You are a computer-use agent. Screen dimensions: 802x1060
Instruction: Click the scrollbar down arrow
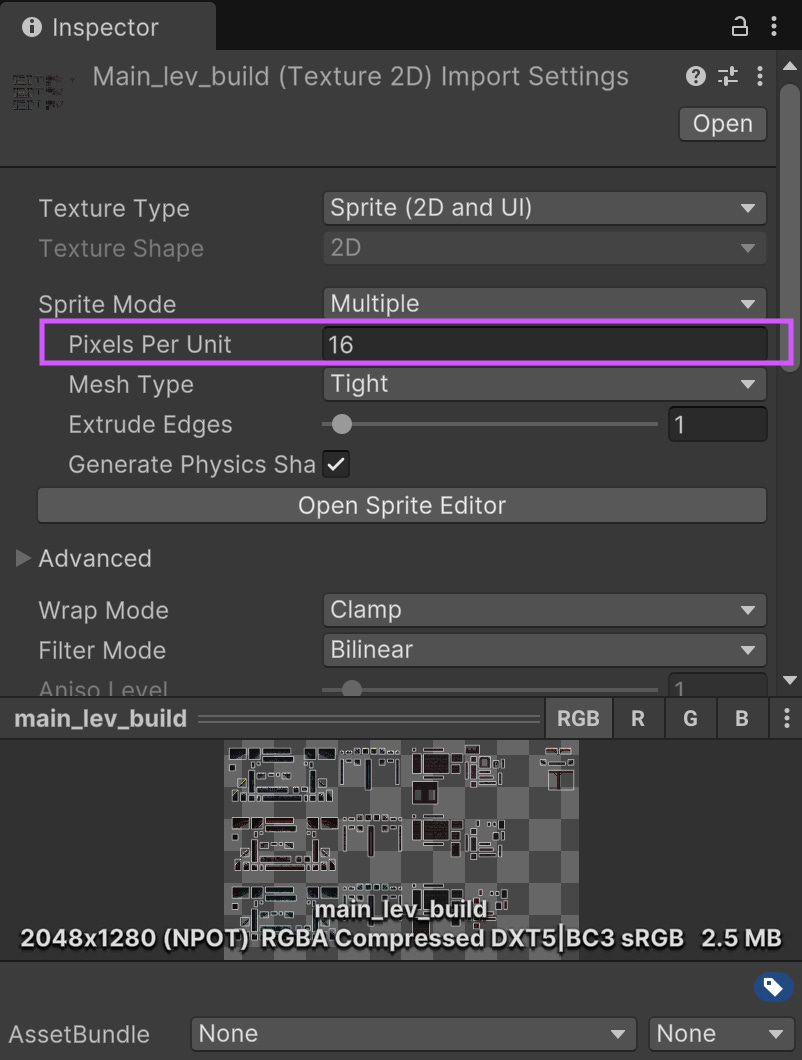(x=789, y=680)
